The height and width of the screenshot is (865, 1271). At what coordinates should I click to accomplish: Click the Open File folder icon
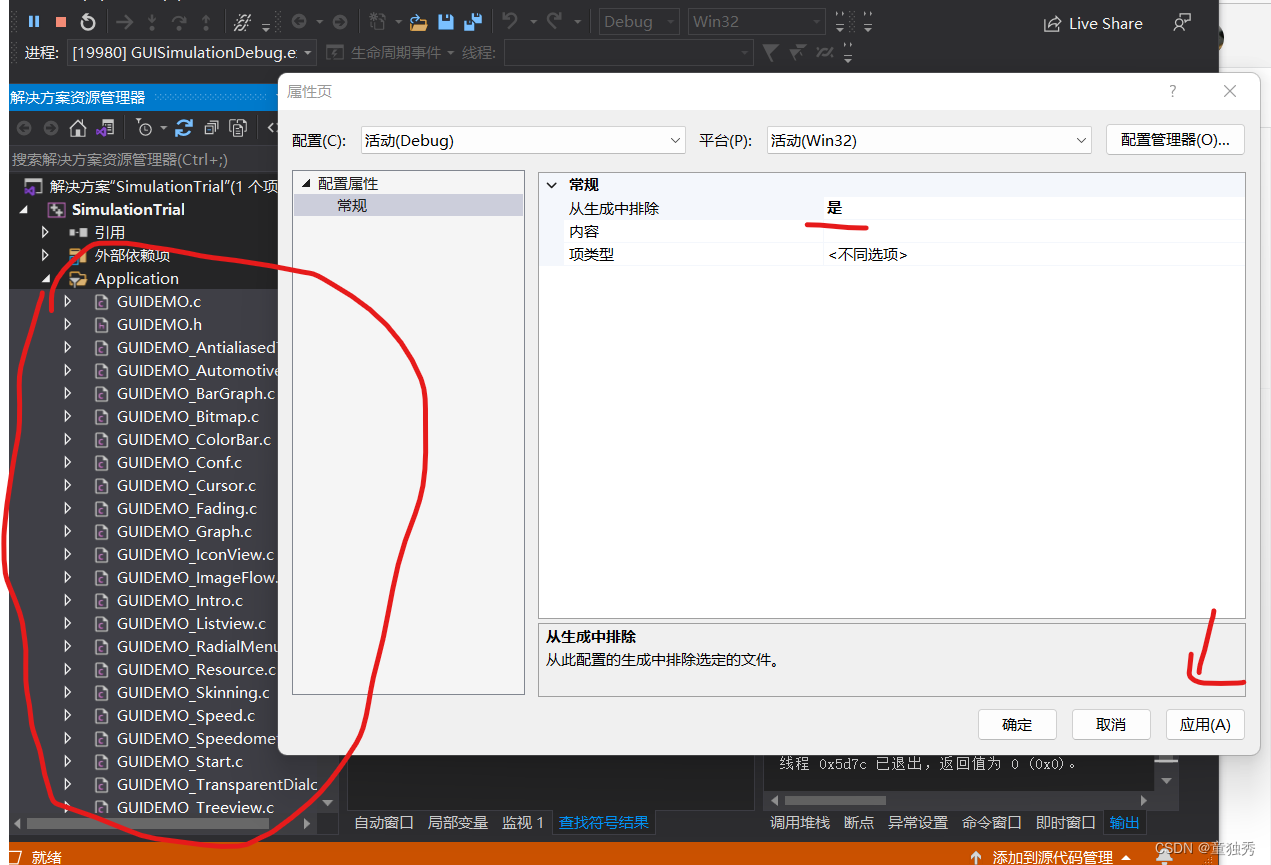(x=418, y=22)
